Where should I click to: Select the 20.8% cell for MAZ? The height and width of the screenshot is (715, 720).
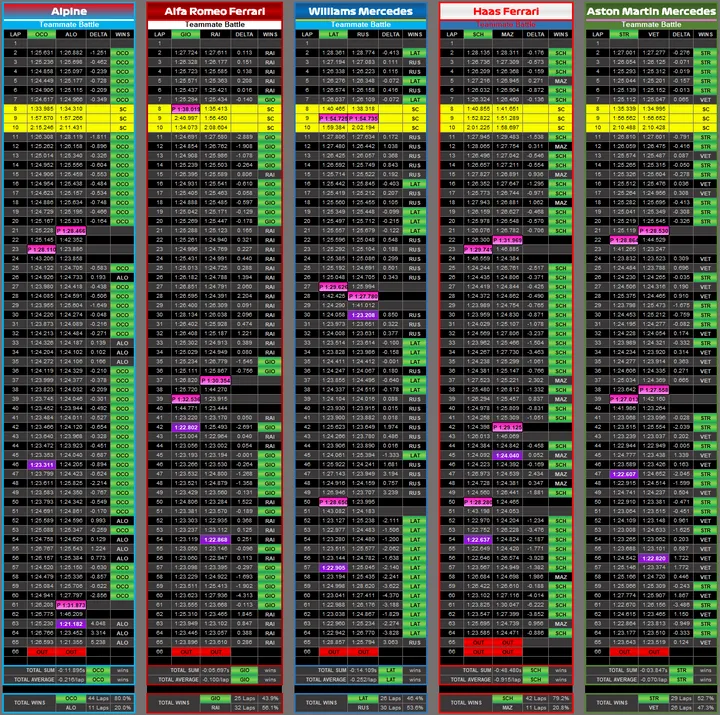coord(561,708)
